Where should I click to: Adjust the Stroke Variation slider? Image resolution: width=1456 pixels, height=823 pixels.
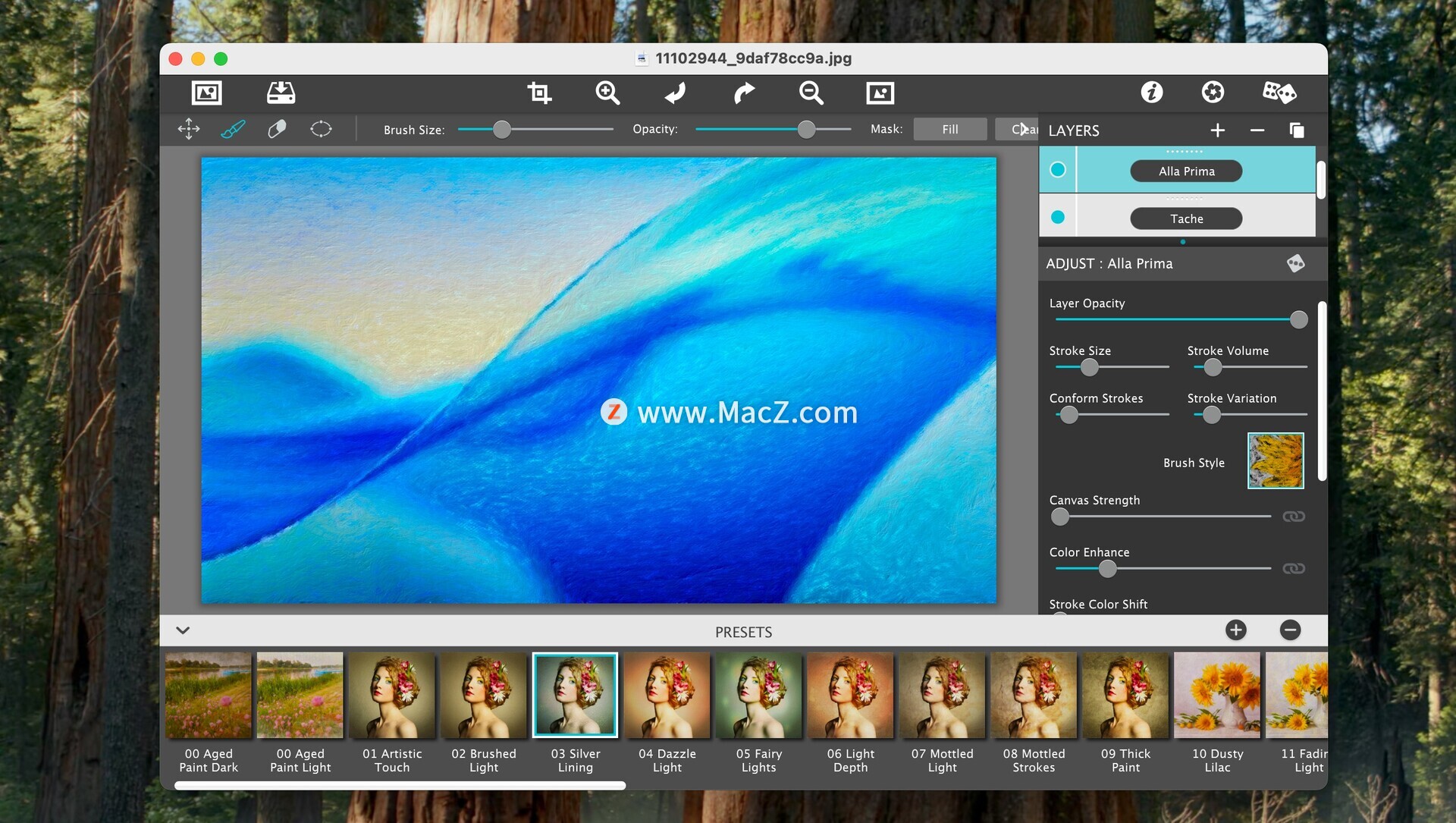coord(1250,415)
